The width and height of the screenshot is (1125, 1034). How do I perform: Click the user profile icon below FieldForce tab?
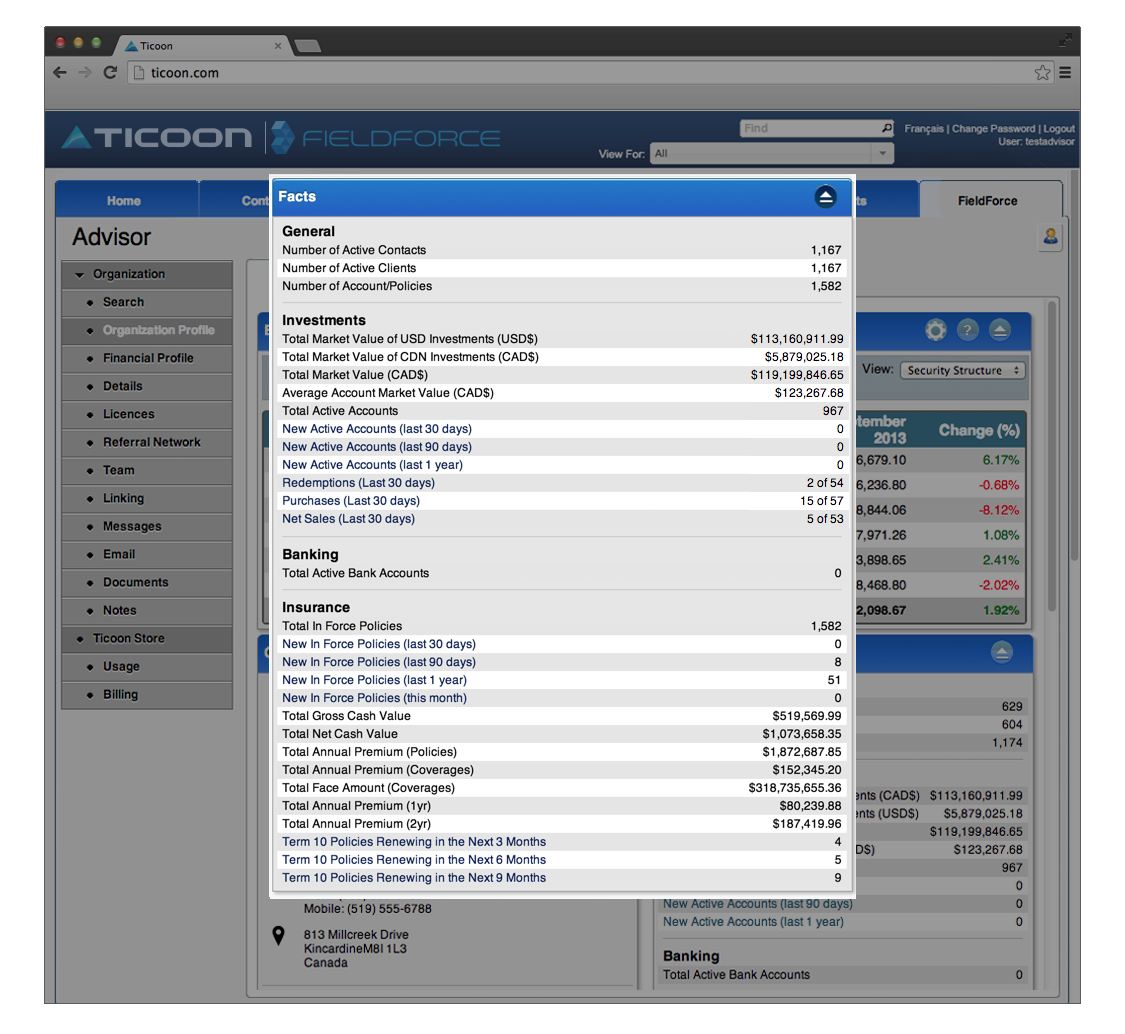[1050, 237]
